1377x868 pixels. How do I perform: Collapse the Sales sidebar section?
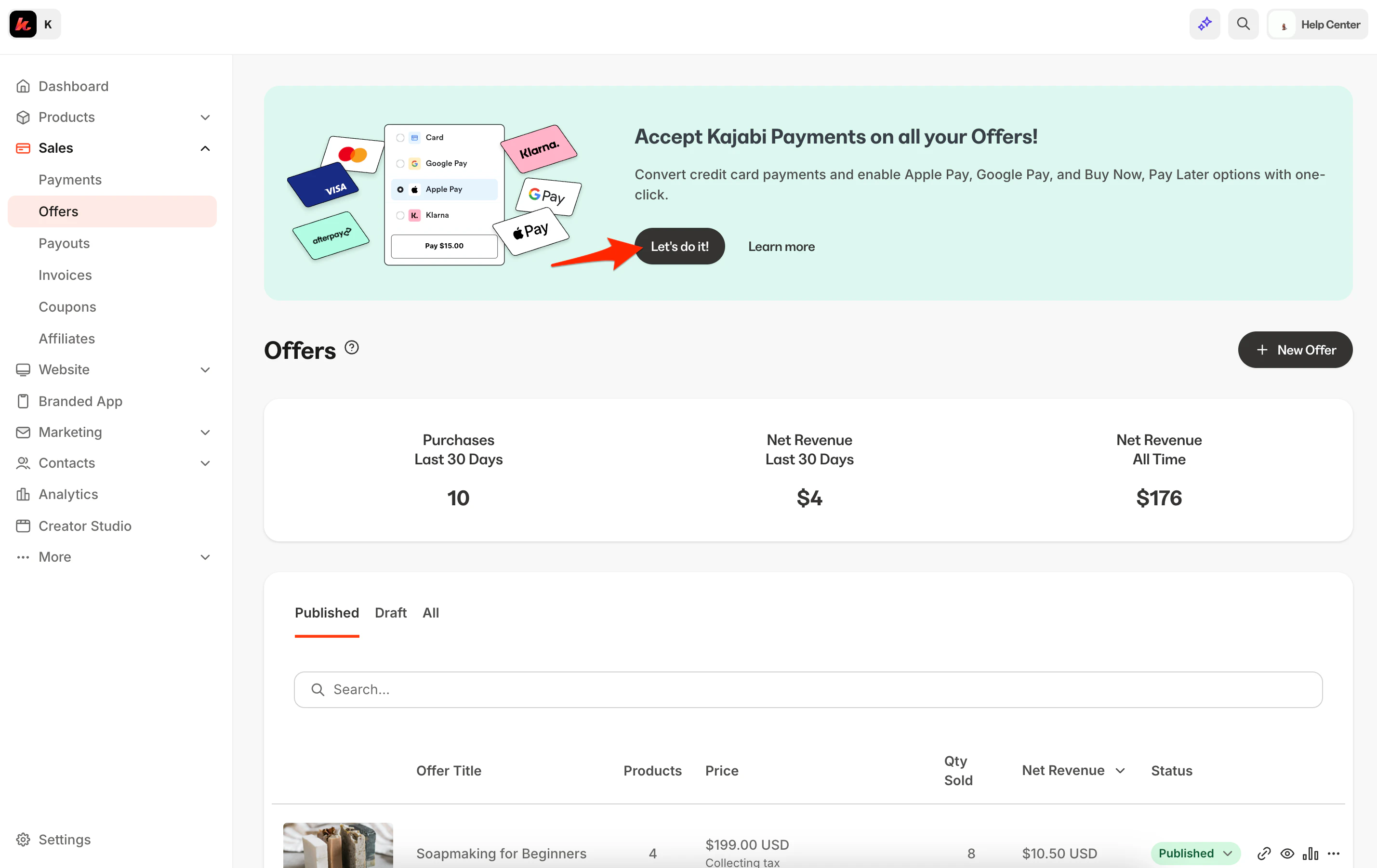[205, 148]
